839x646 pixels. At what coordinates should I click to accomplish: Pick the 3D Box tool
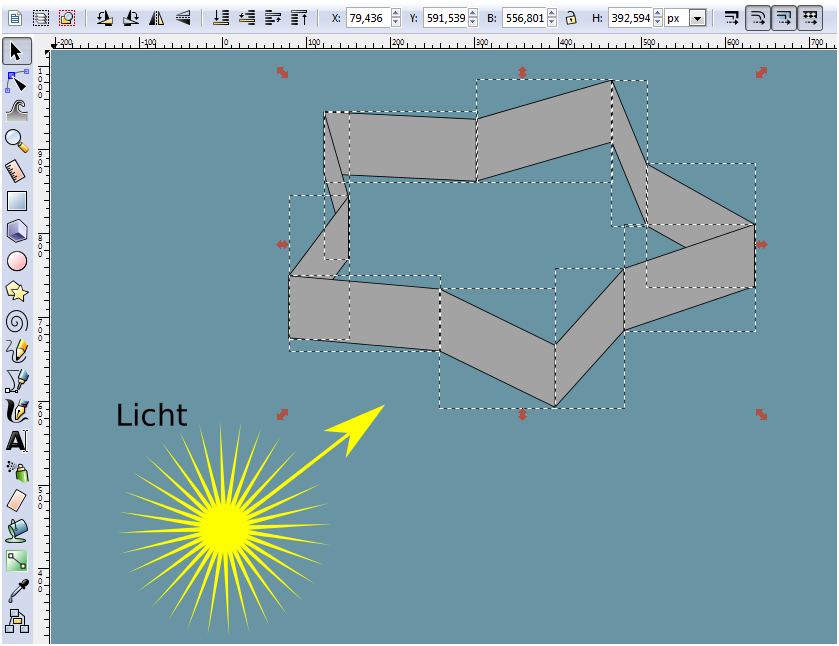16,231
